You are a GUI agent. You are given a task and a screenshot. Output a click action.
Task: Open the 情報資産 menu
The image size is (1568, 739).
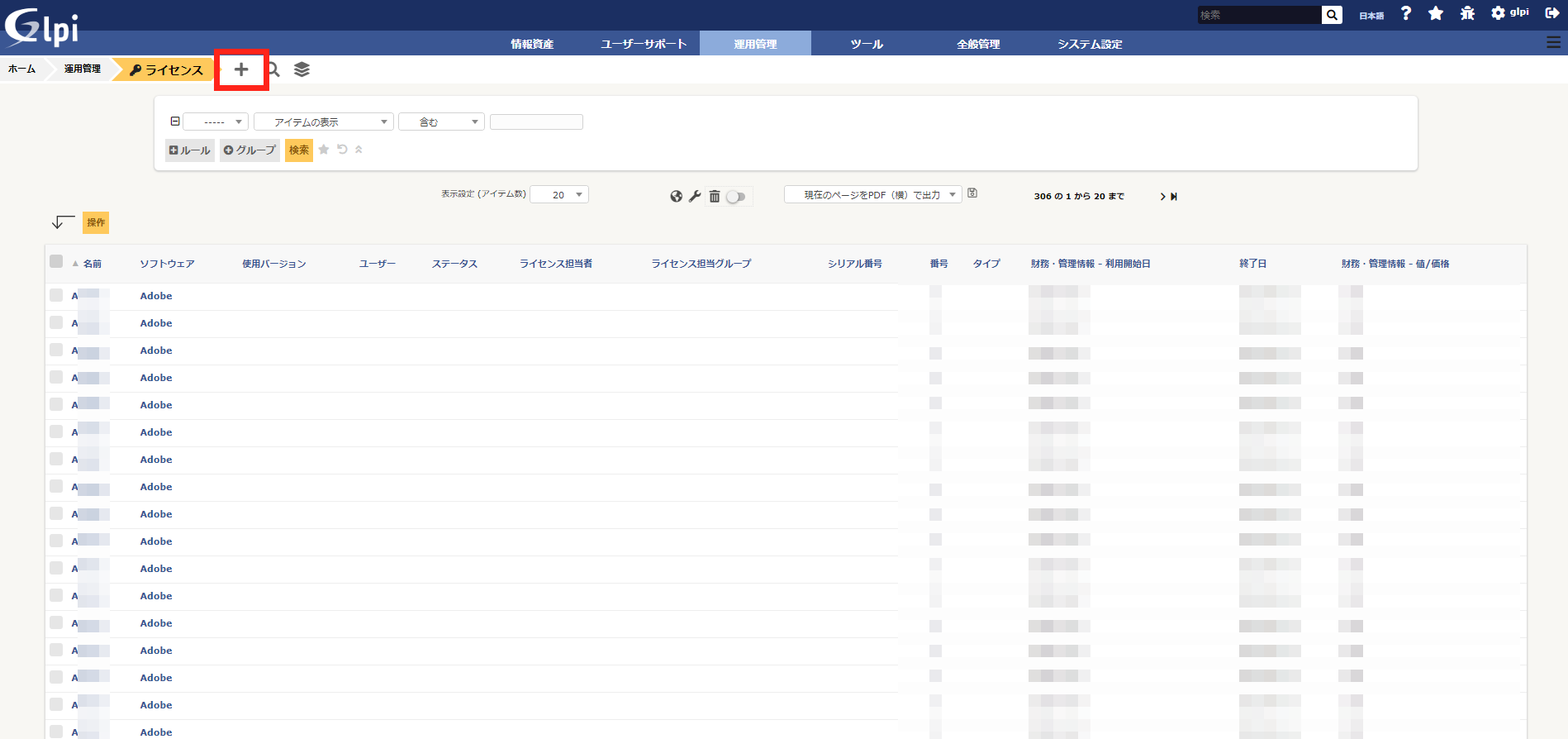click(x=532, y=44)
